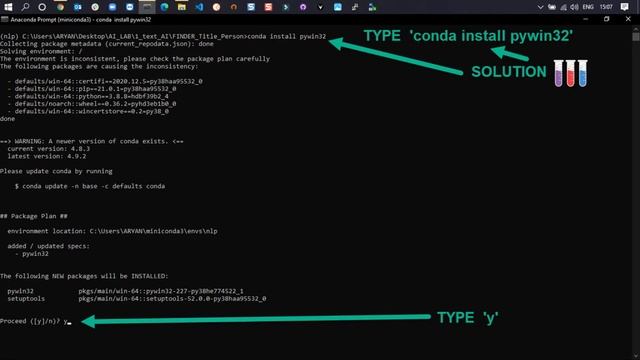Click the '- pywin32' spec entry
The width and height of the screenshot is (640, 360).
[x=31, y=253]
